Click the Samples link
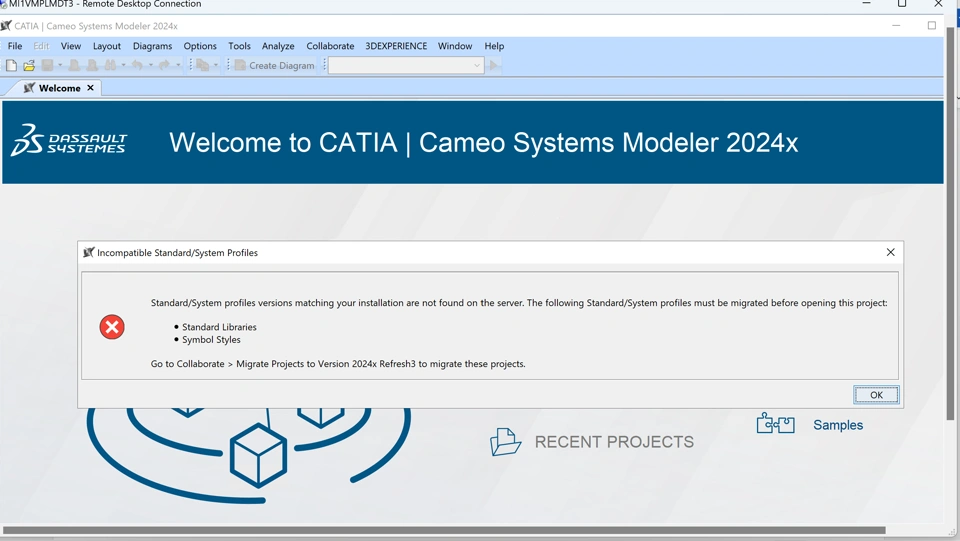960x541 pixels. pyautogui.click(x=838, y=425)
